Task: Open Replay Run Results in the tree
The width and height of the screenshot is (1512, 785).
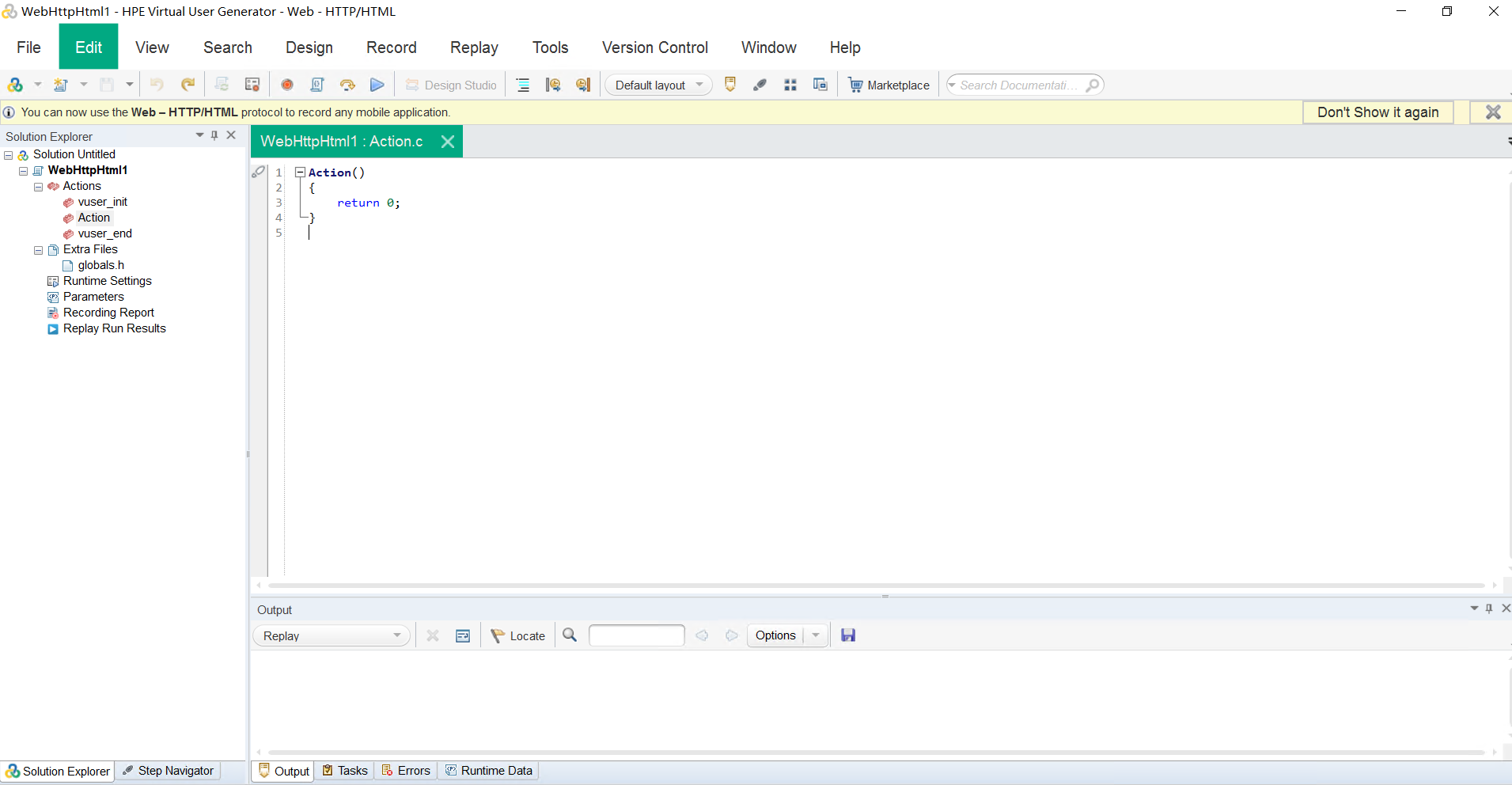Action: [114, 328]
